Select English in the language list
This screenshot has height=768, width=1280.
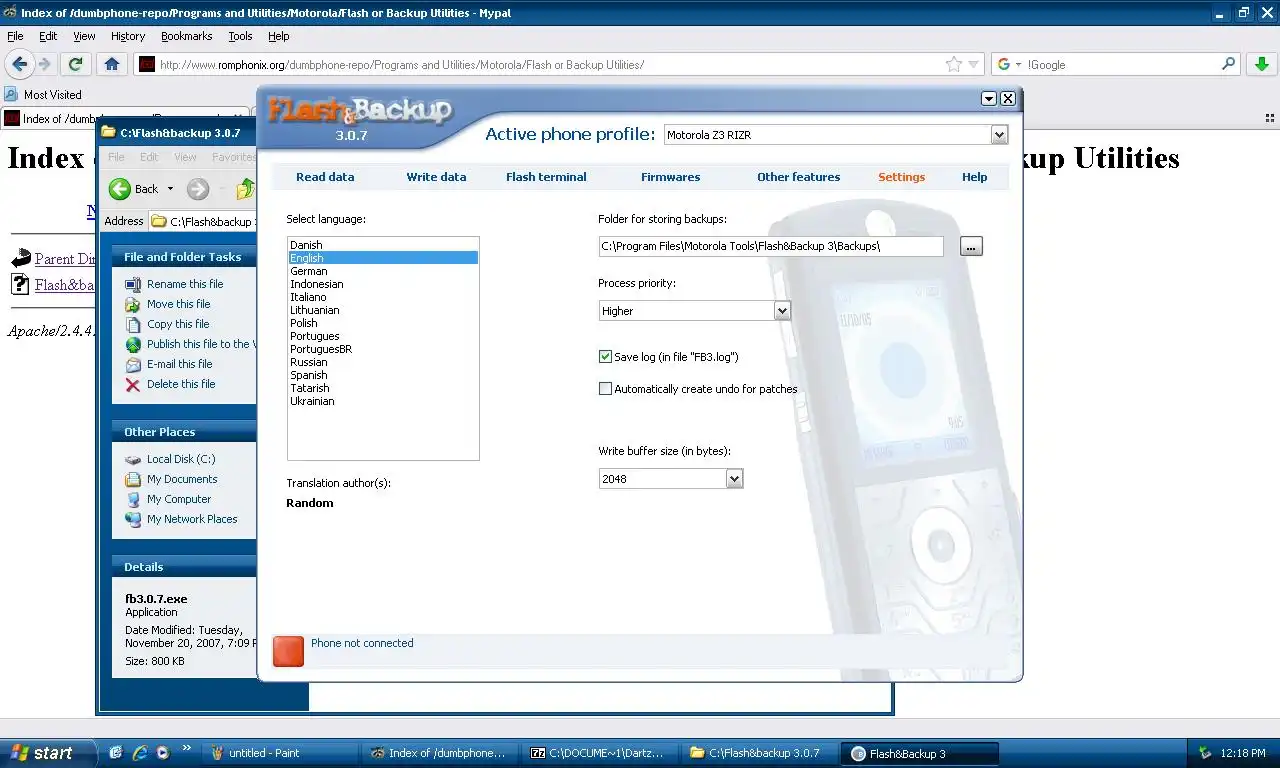[x=382, y=258]
